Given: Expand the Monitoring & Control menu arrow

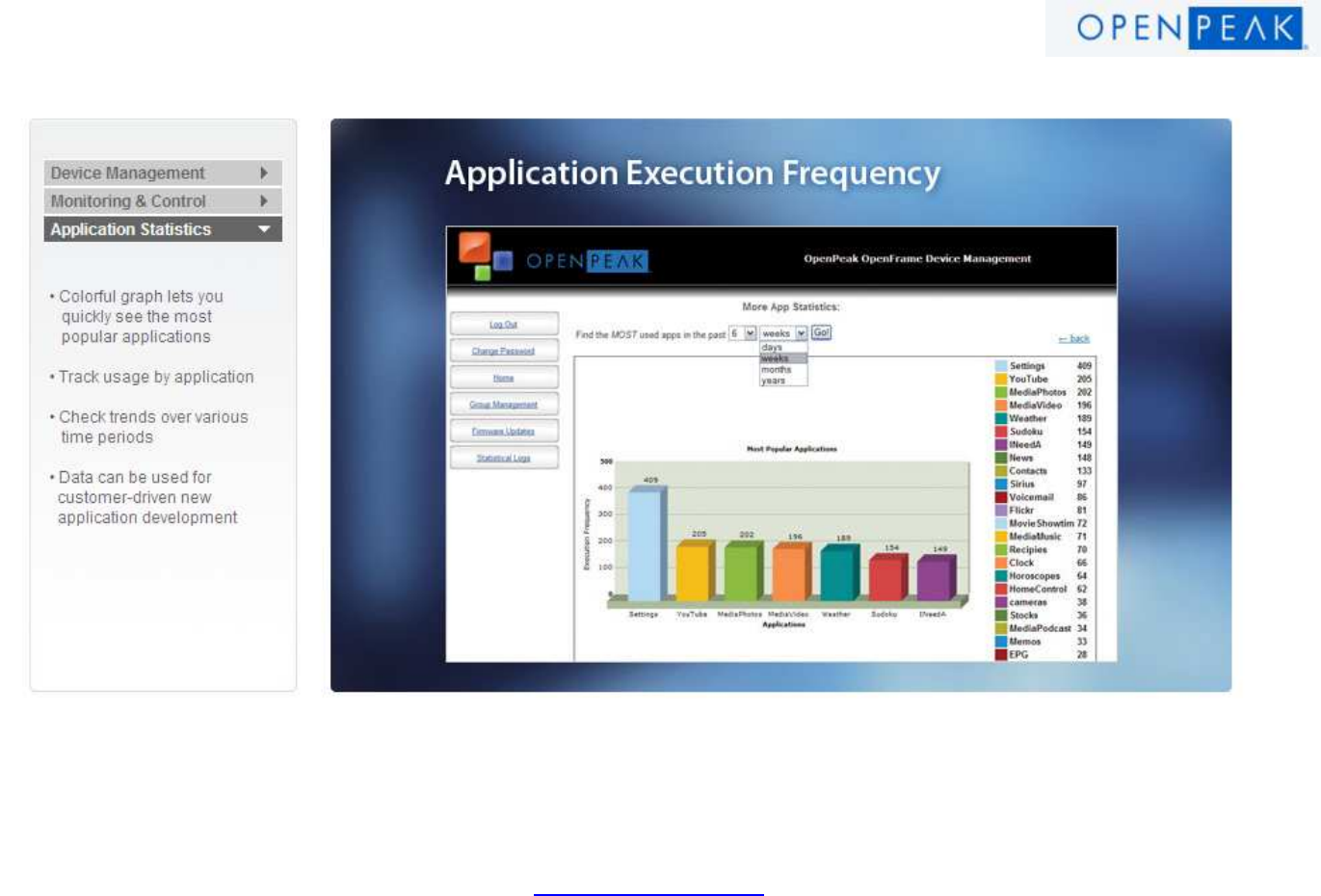Looking at the screenshot, I should (263, 201).
